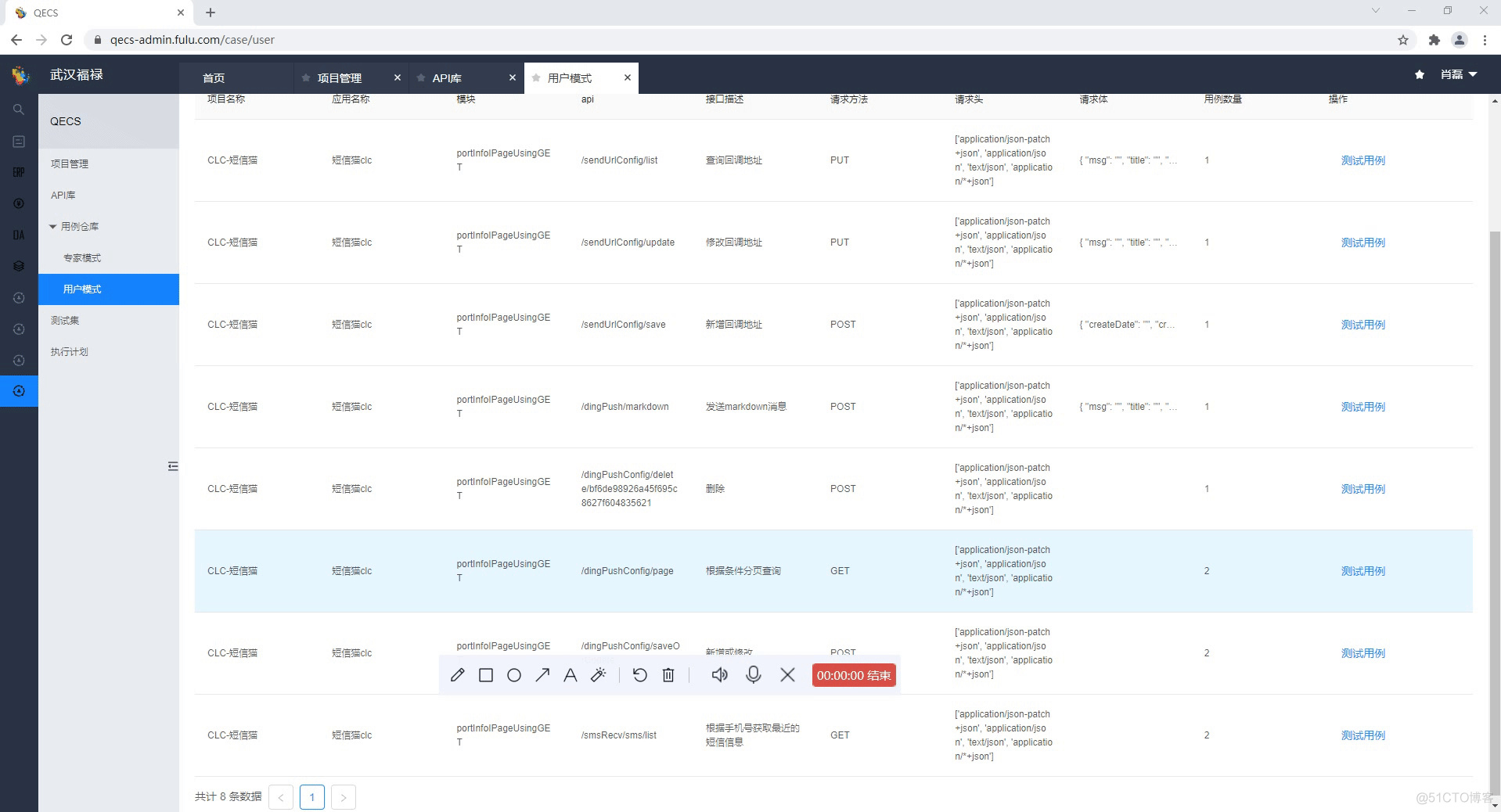Undo last annotation in recorder toolbar
Image resolution: width=1501 pixels, height=812 pixels.
pos(640,675)
